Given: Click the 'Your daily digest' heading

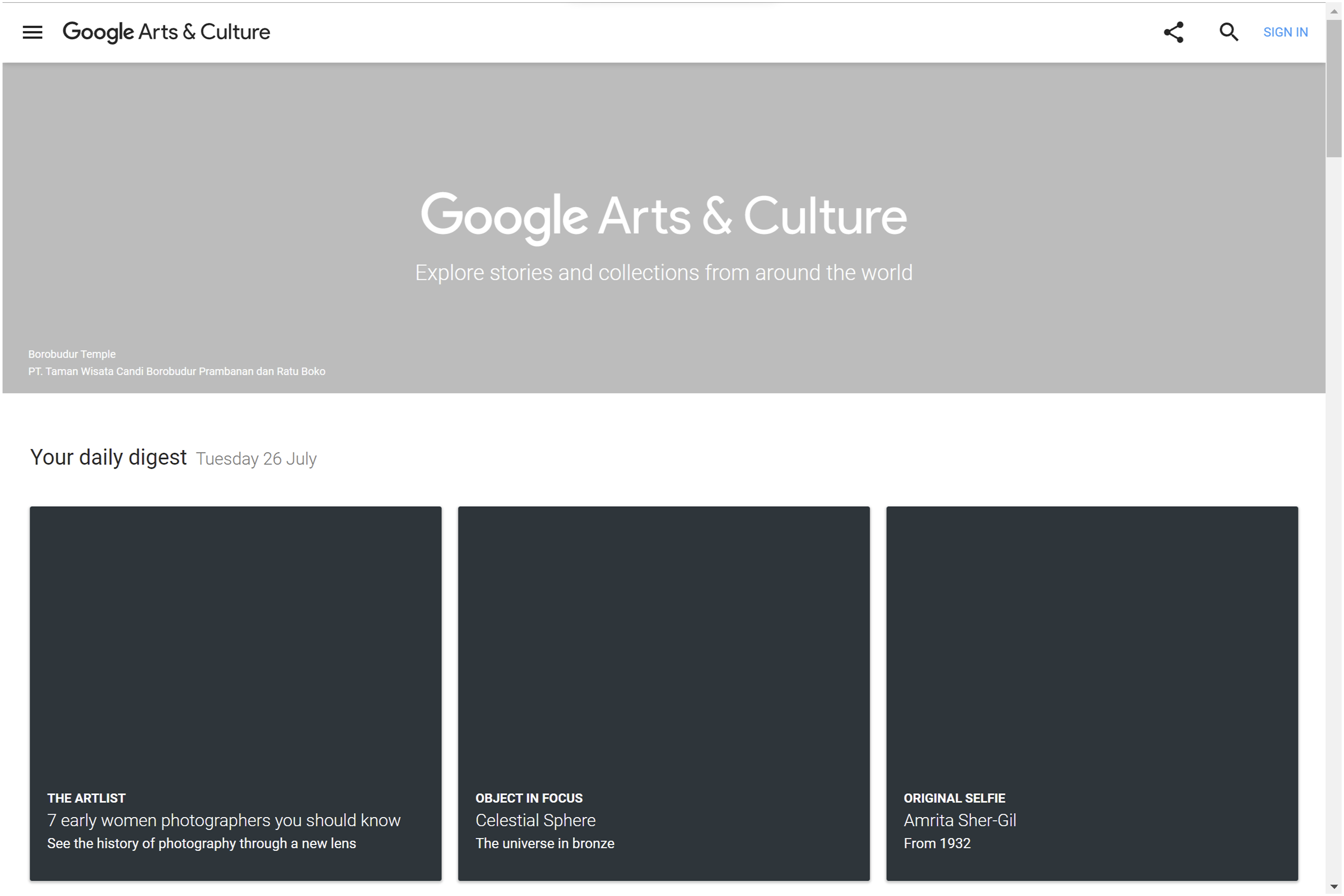Looking at the screenshot, I should [108, 457].
